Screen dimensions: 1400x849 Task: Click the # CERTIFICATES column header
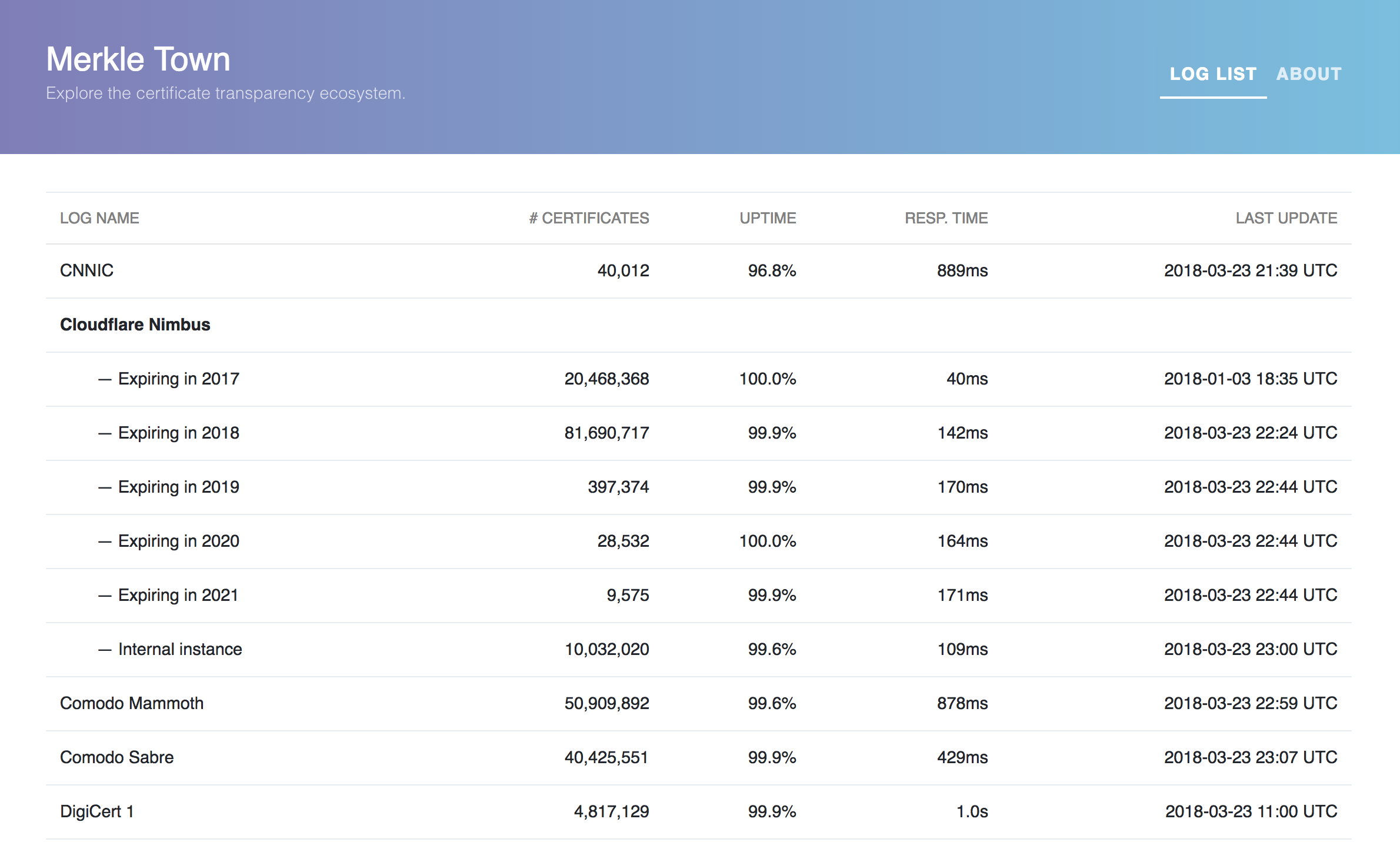pyautogui.click(x=589, y=218)
